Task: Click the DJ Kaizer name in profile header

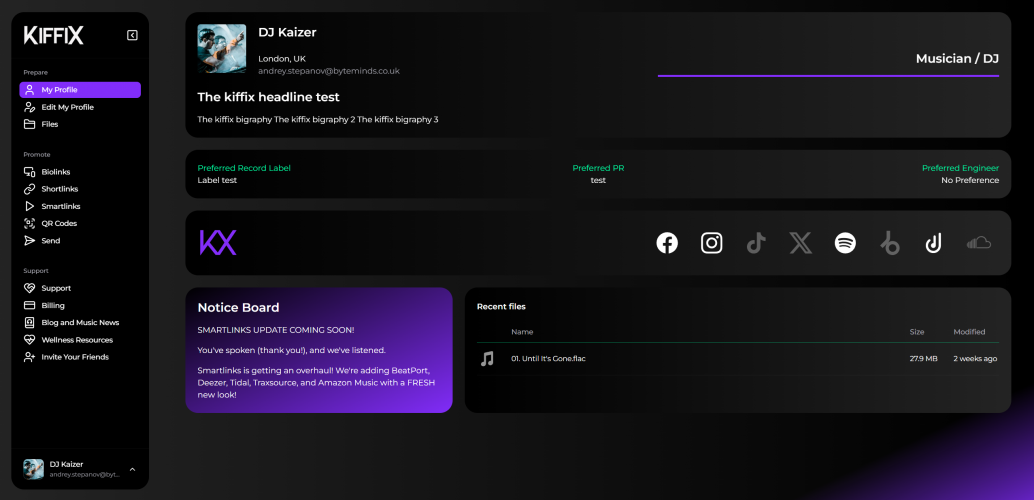Action: point(287,32)
